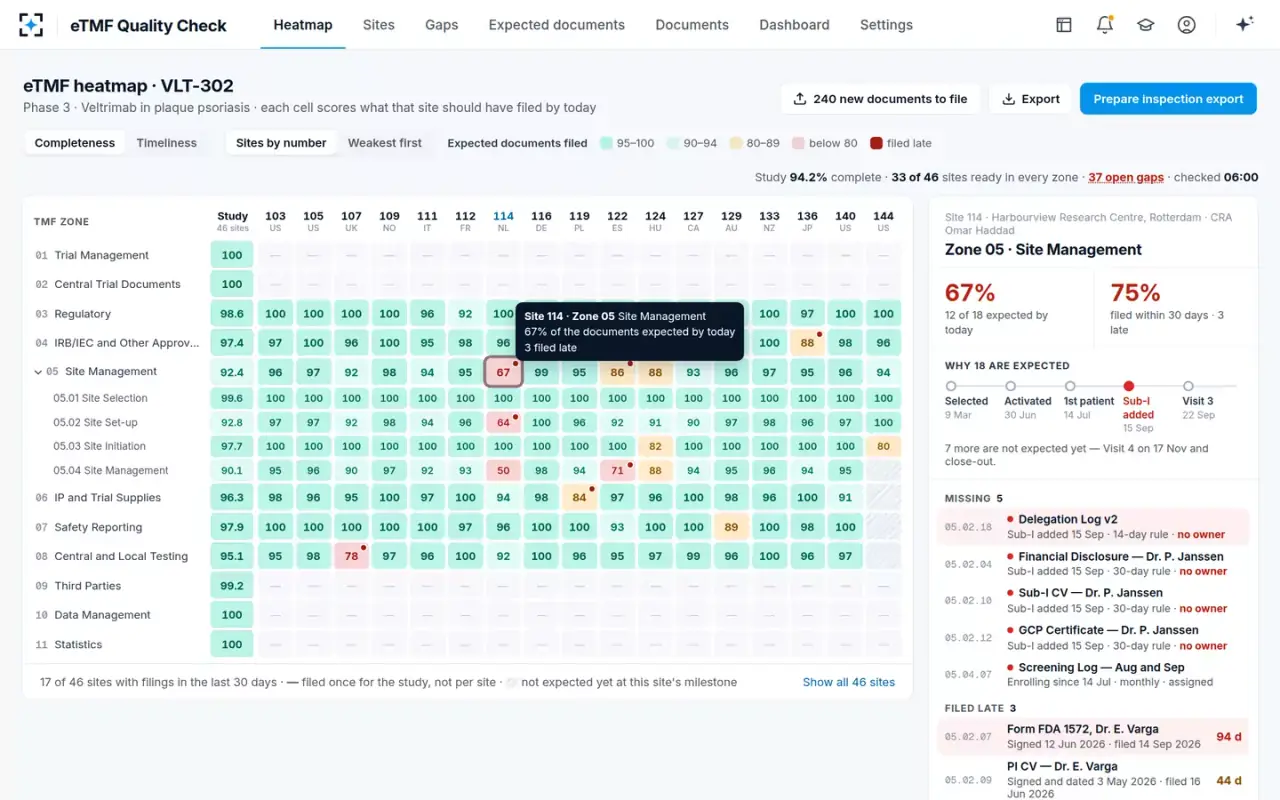Open the Screening Log — Aug and Sep item
This screenshot has height=800, width=1280.
pyautogui.click(x=1094, y=674)
